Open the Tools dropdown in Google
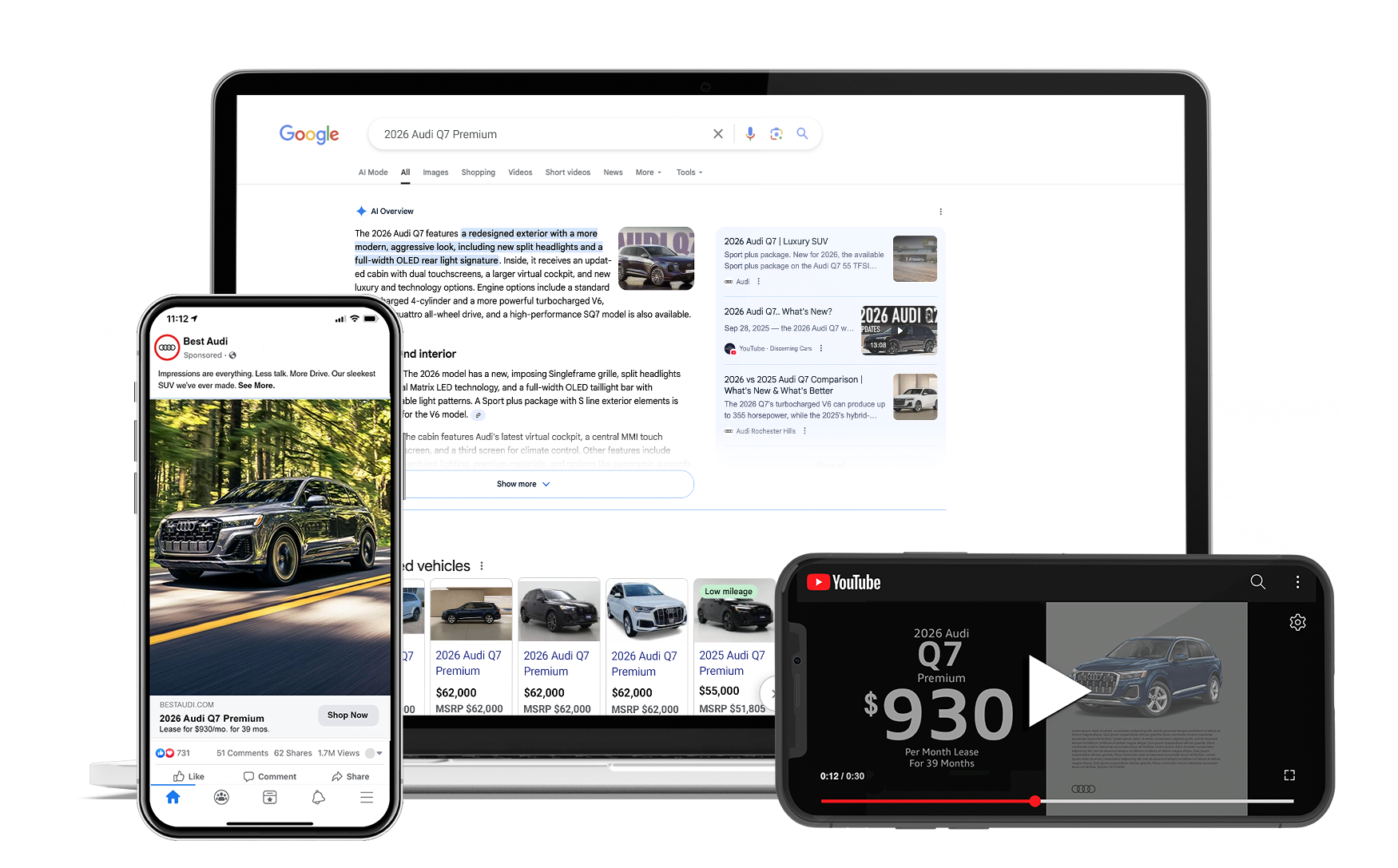1398x868 pixels. point(689,172)
